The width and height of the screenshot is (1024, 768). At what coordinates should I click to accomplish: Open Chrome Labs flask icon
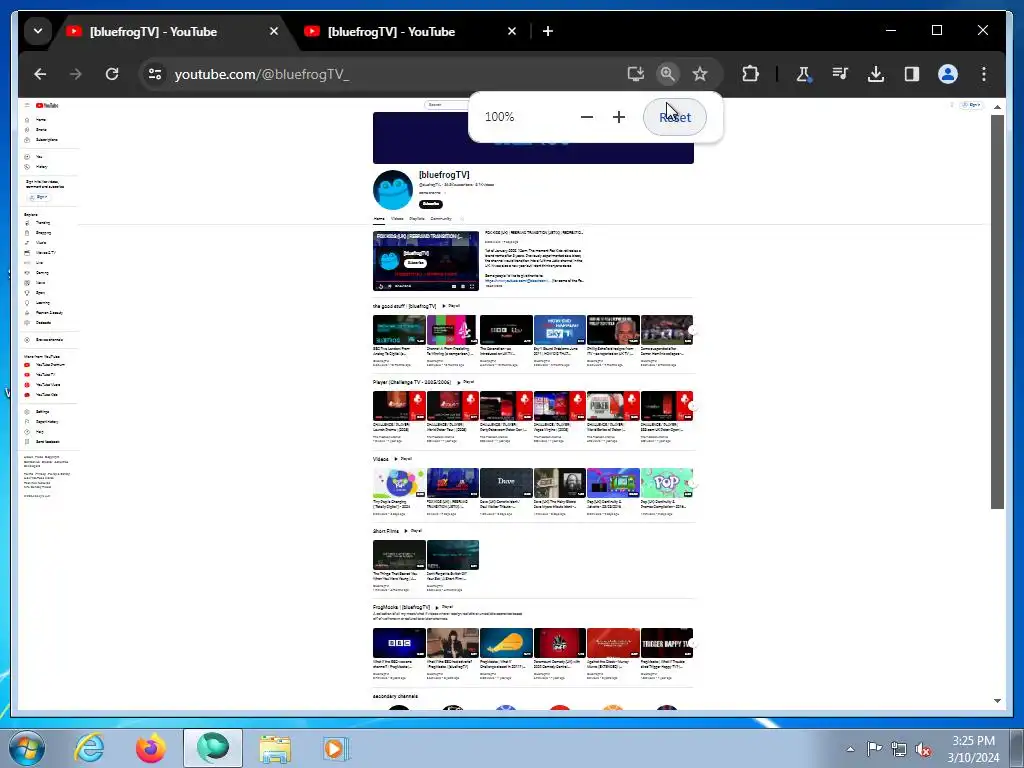803,74
